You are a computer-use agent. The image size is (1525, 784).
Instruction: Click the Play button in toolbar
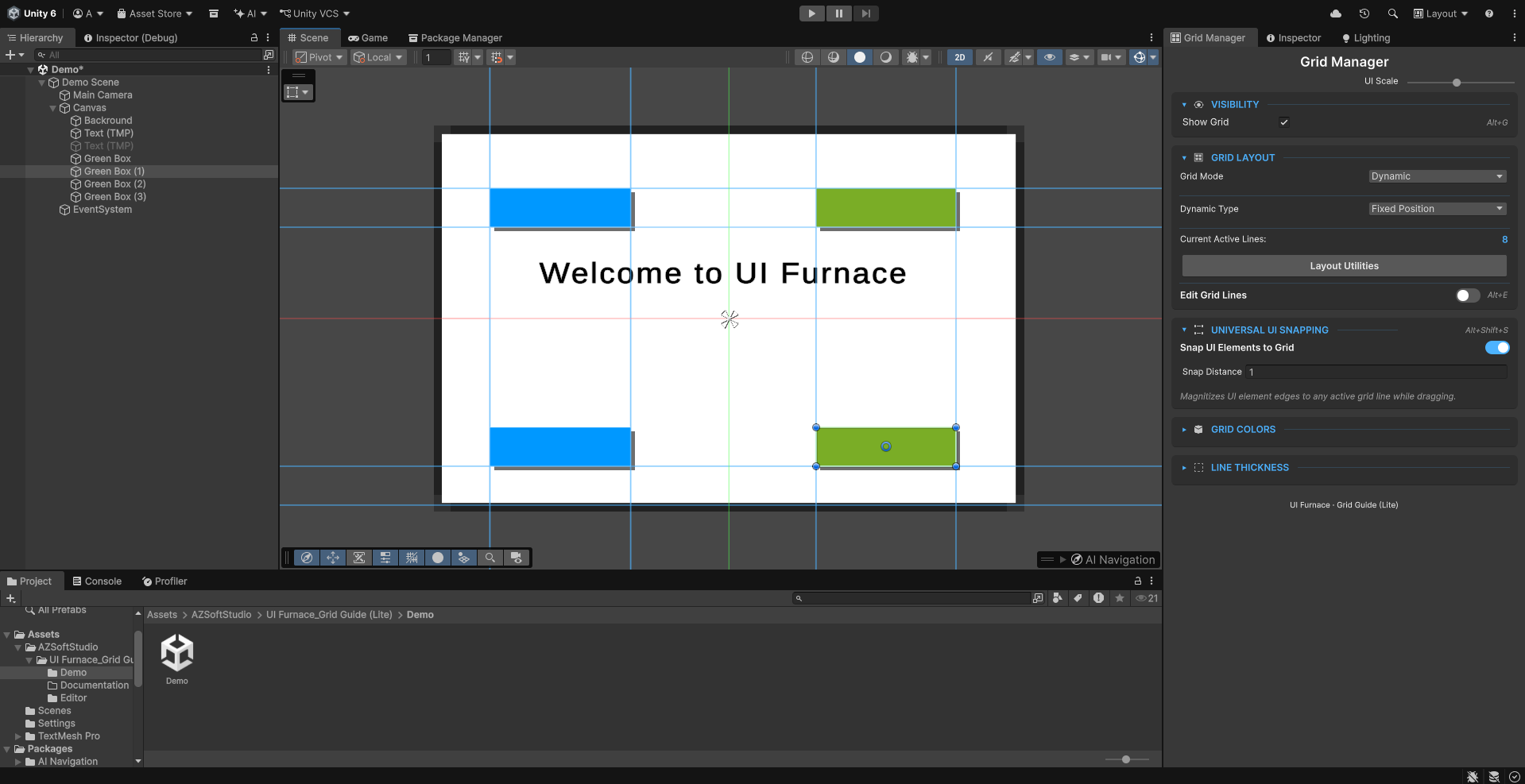[x=811, y=14]
